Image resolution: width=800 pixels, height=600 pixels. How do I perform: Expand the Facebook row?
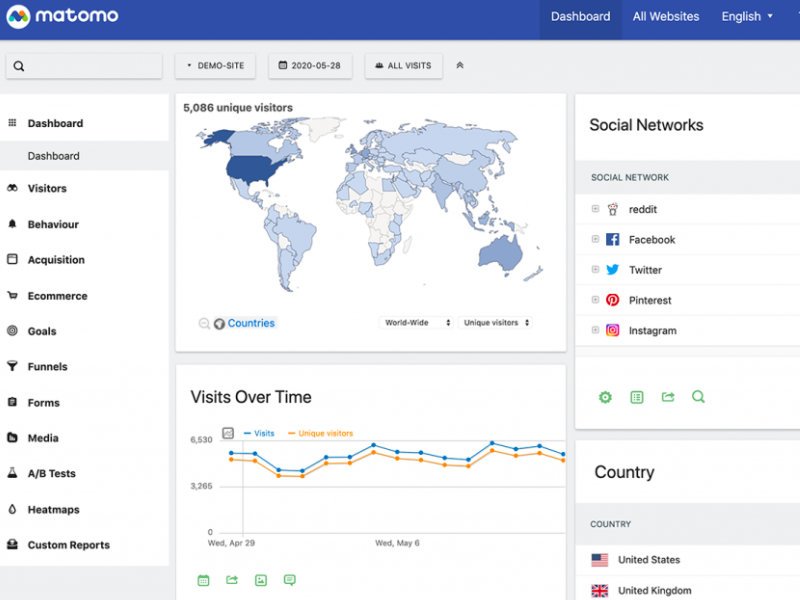595,239
